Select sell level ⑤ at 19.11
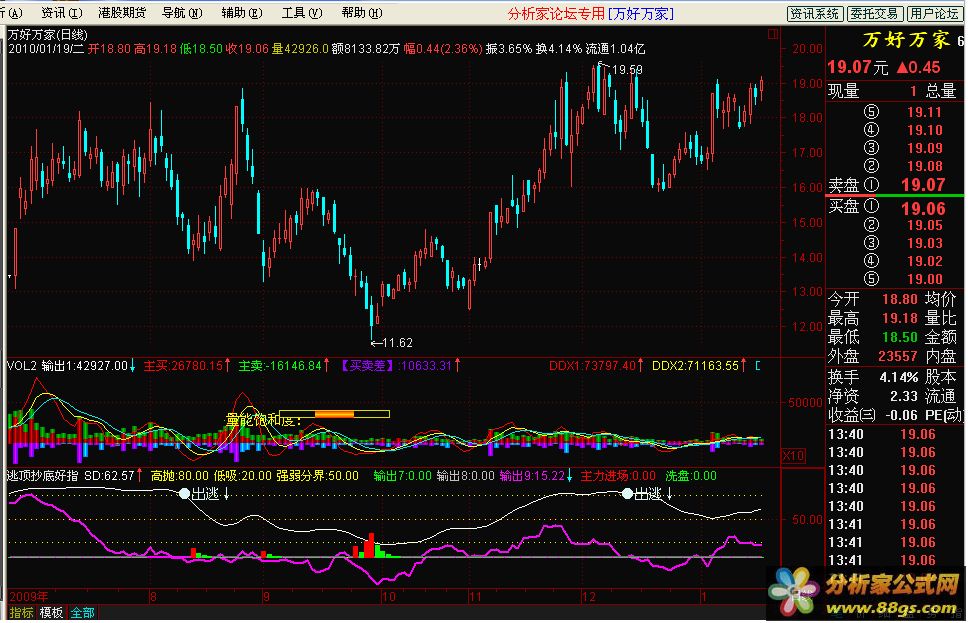The height and width of the screenshot is (623, 968). click(x=903, y=112)
